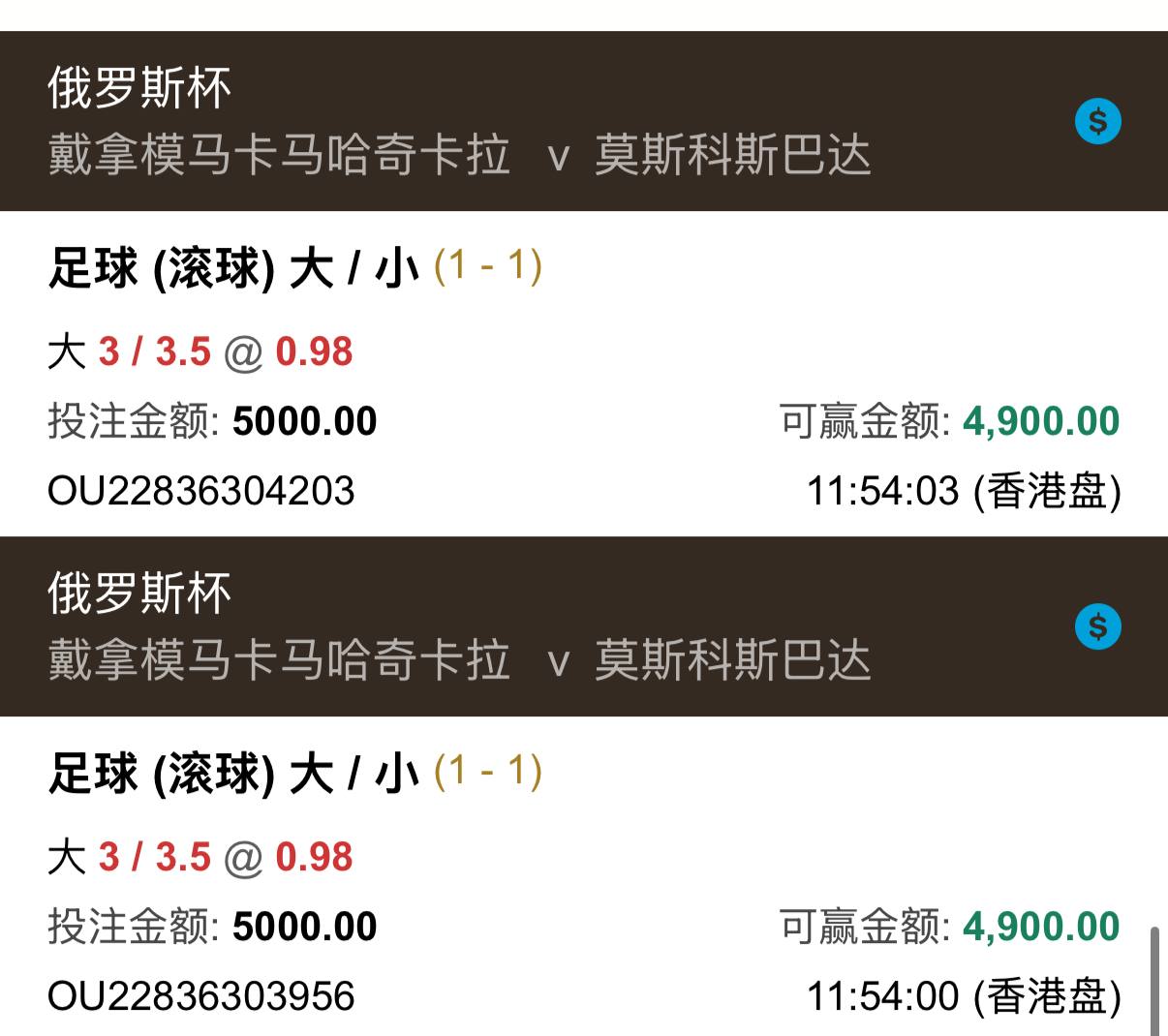
Task: Click the (1 - 1) score in bet OU22836304203
Action: tap(487, 265)
